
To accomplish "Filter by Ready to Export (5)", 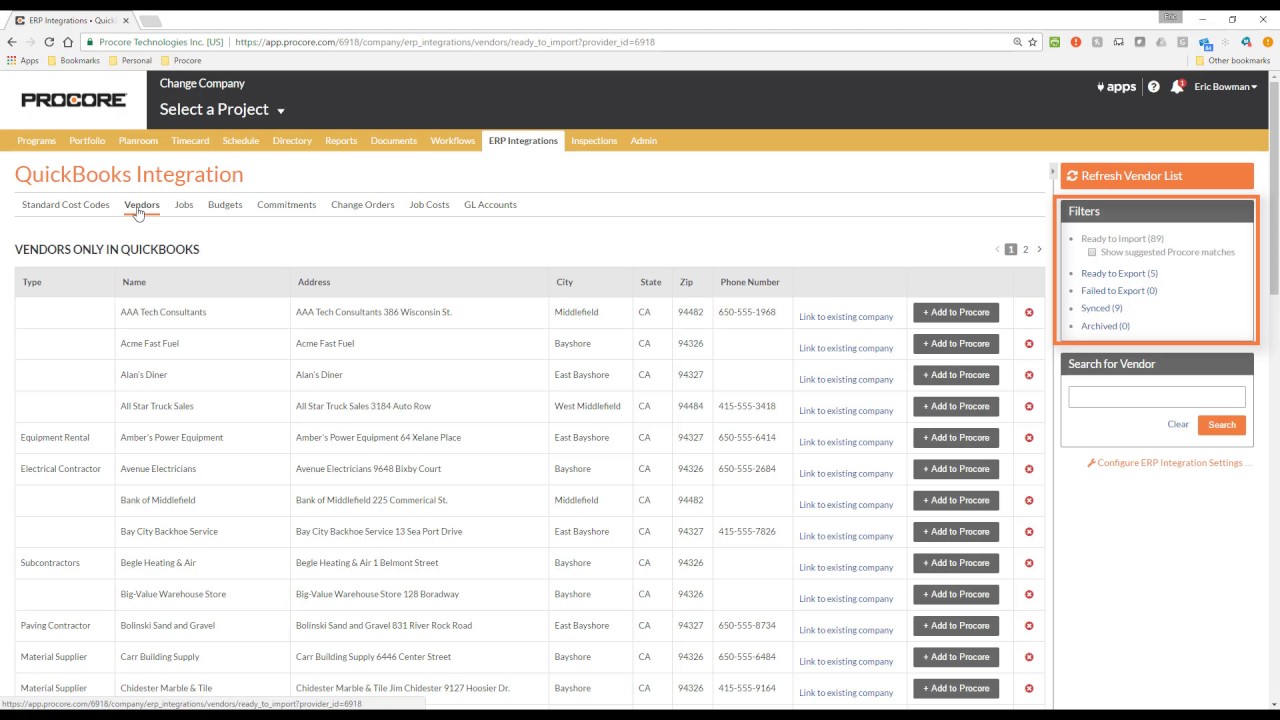I will tap(1119, 273).
